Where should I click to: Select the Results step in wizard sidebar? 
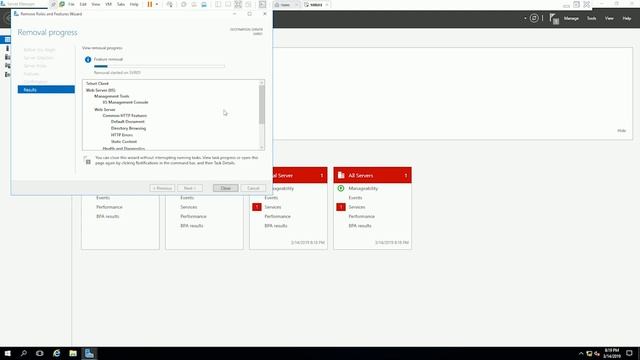coord(46,90)
